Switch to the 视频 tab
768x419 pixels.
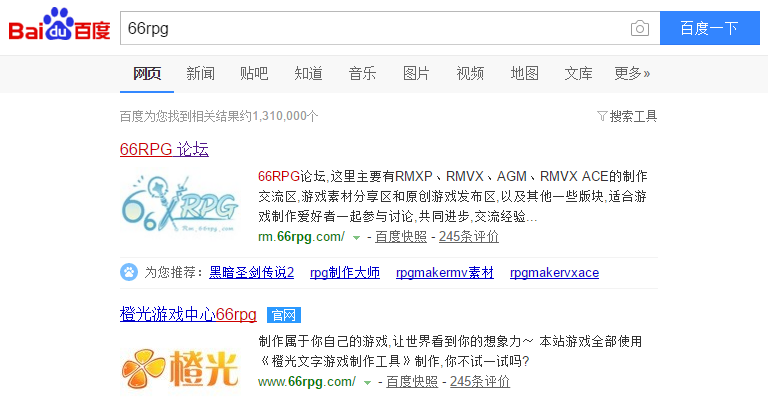(470, 74)
